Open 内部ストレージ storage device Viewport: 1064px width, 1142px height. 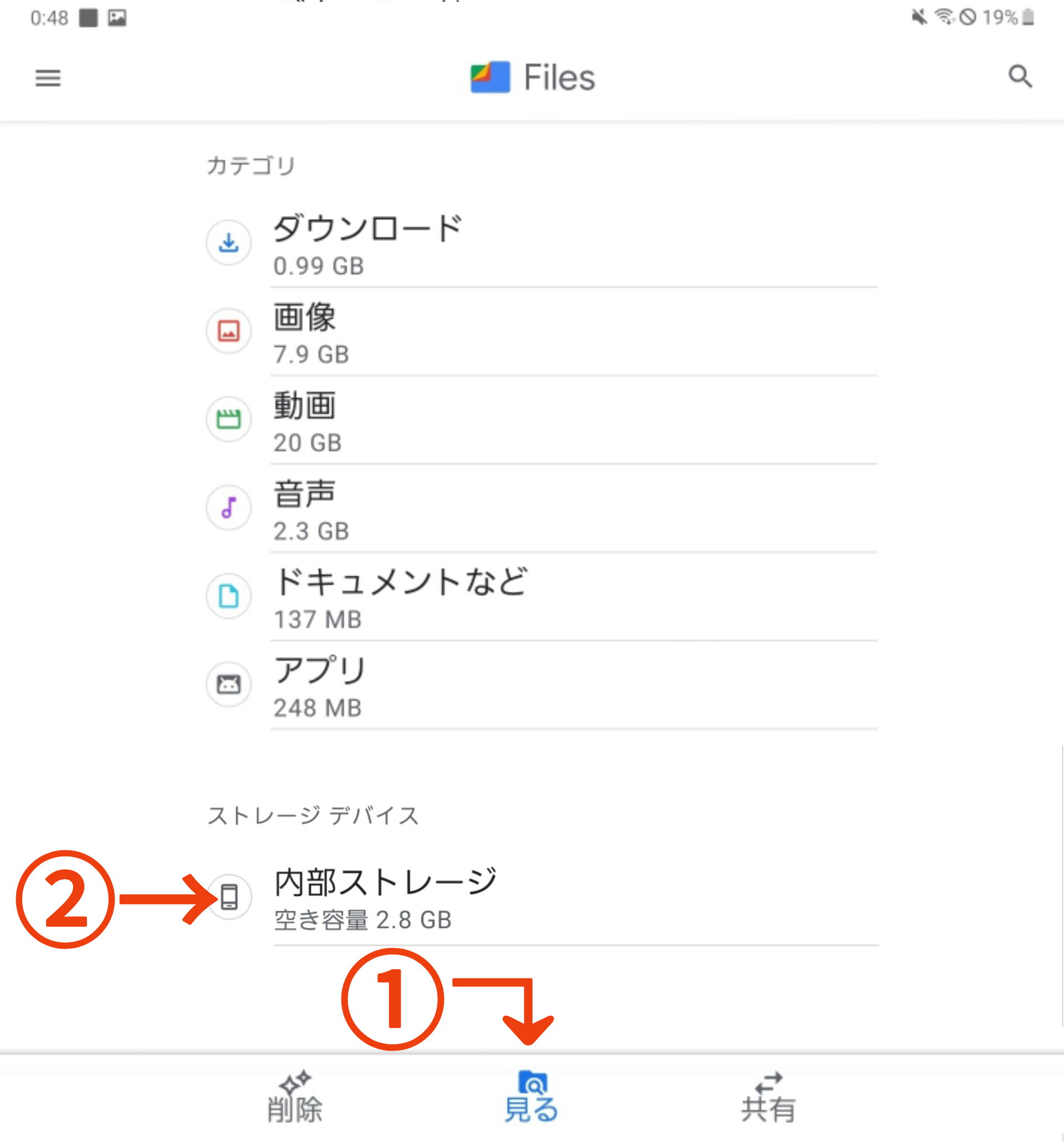point(541,898)
